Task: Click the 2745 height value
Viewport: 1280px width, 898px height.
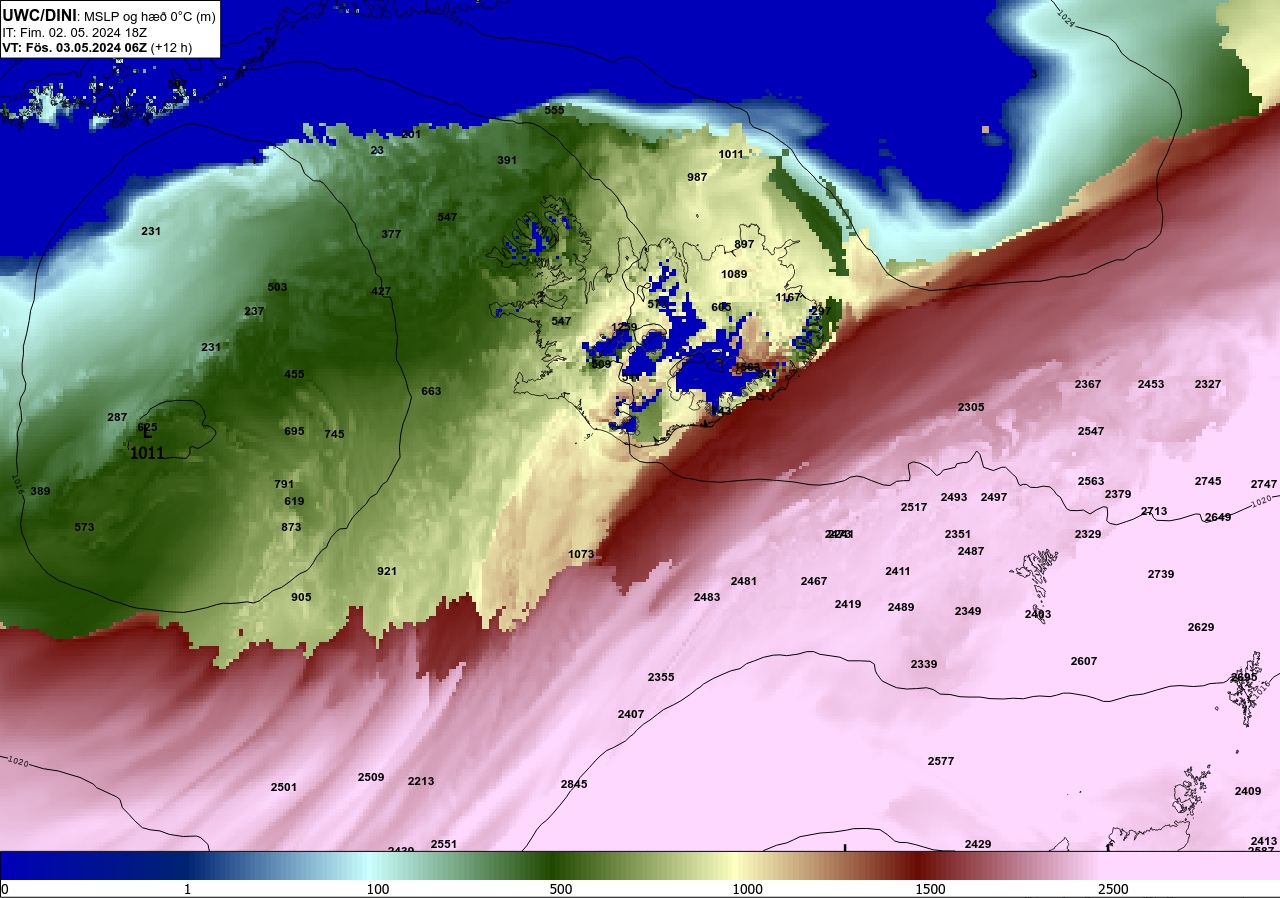Action: point(1208,481)
